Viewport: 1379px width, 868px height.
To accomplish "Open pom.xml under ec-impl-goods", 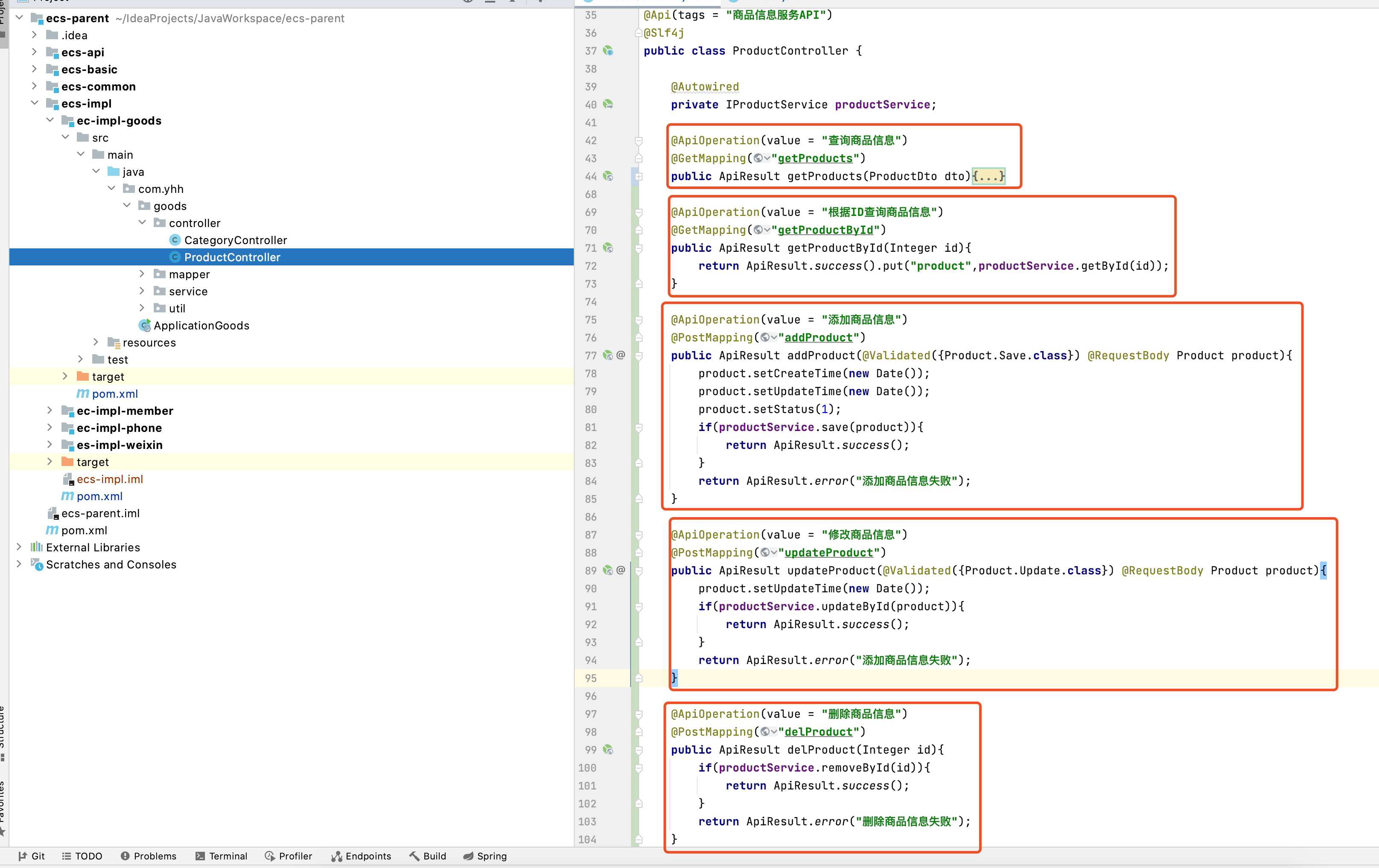I will point(114,394).
